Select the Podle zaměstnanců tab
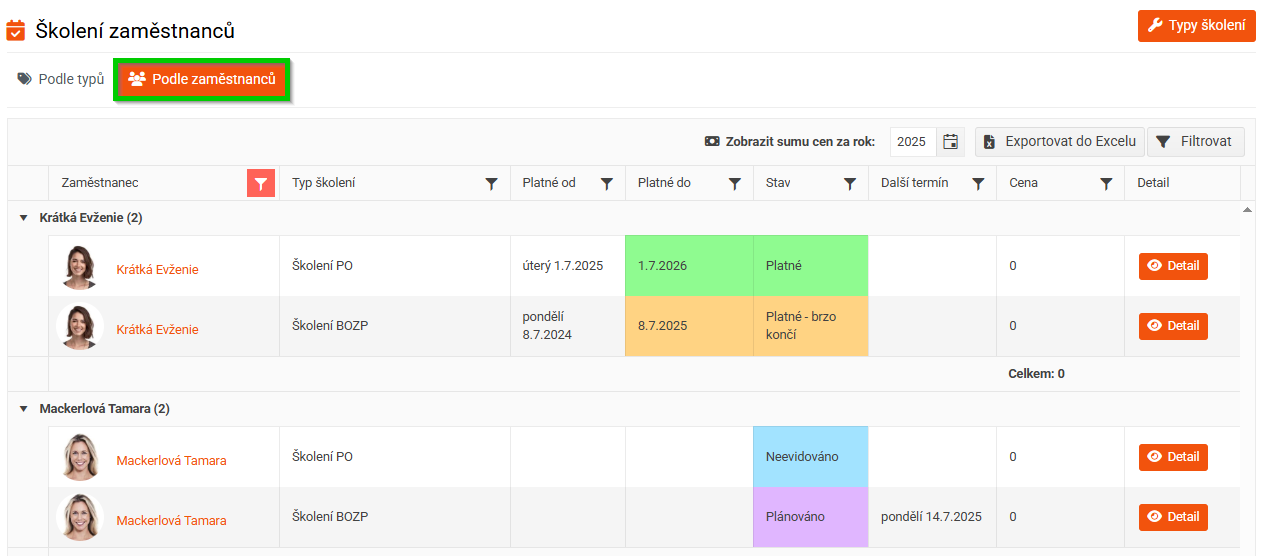Image resolution: width=1263 pixels, height=556 pixels. click(202, 79)
